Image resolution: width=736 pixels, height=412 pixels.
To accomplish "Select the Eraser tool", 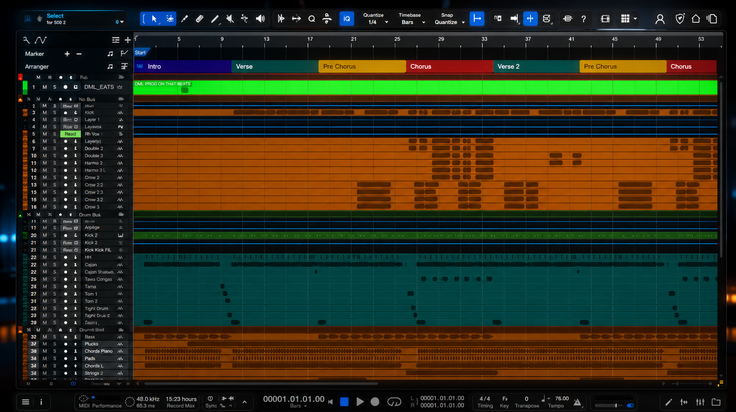I will pyautogui.click(x=199, y=19).
